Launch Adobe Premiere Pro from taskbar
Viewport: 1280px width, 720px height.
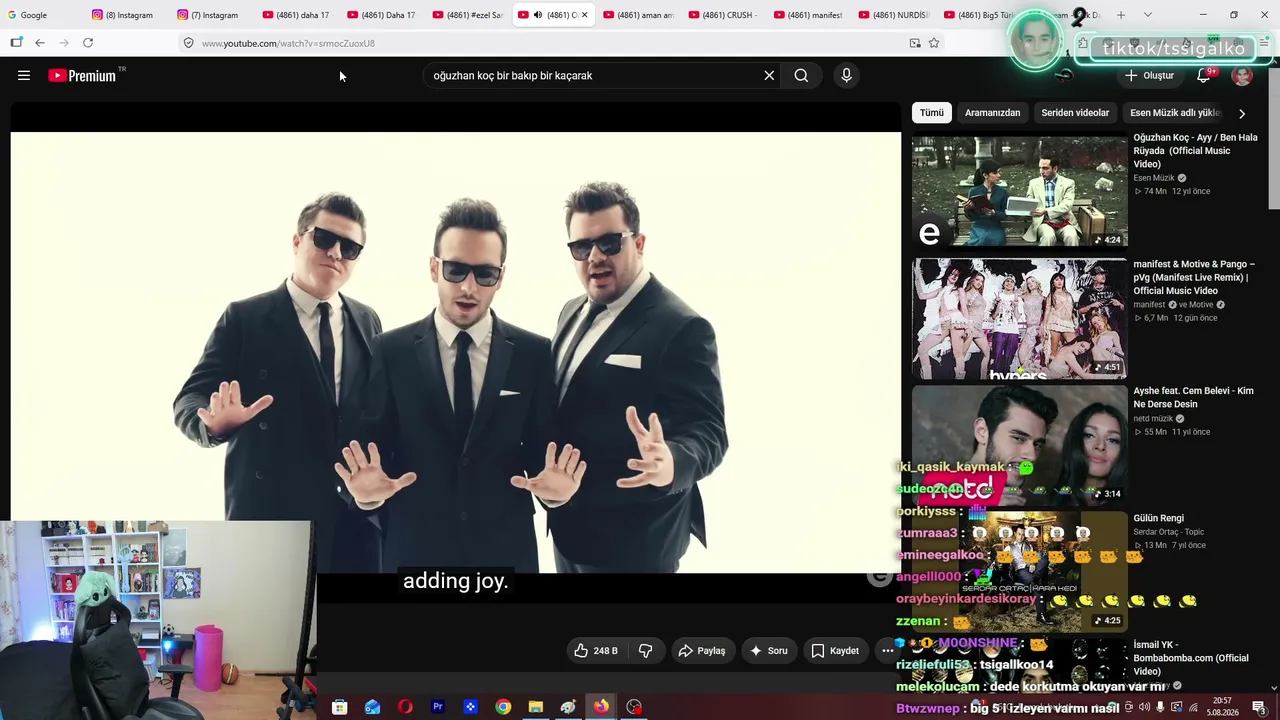click(438, 707)
